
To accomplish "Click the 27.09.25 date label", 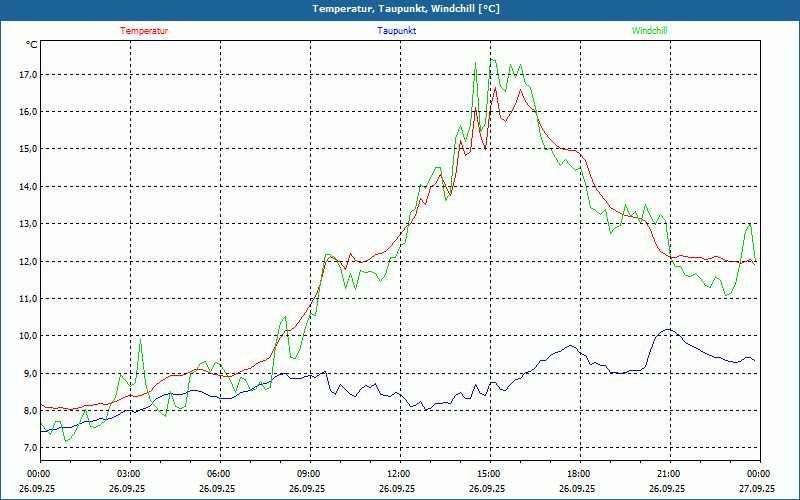I will 757,489.
